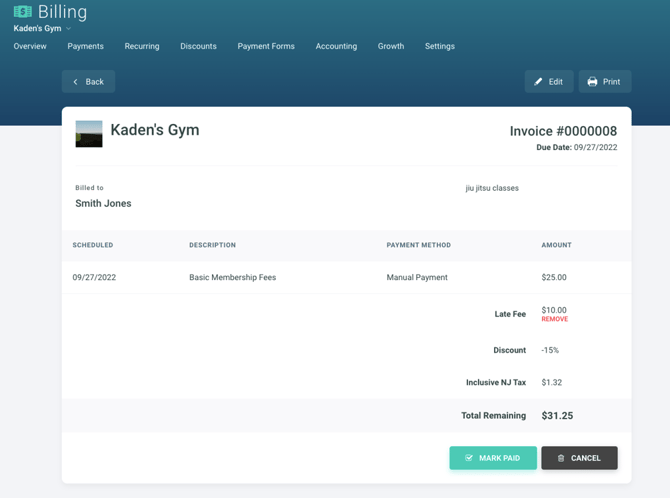View the Growth tab
670x498 pixels.
click(391, 46)
